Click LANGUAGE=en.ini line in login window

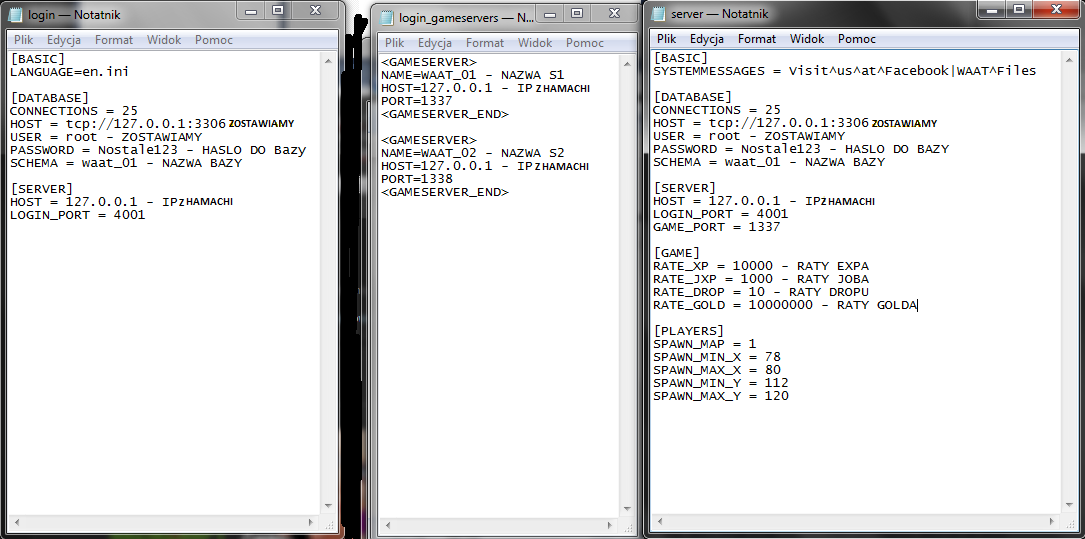69,72
